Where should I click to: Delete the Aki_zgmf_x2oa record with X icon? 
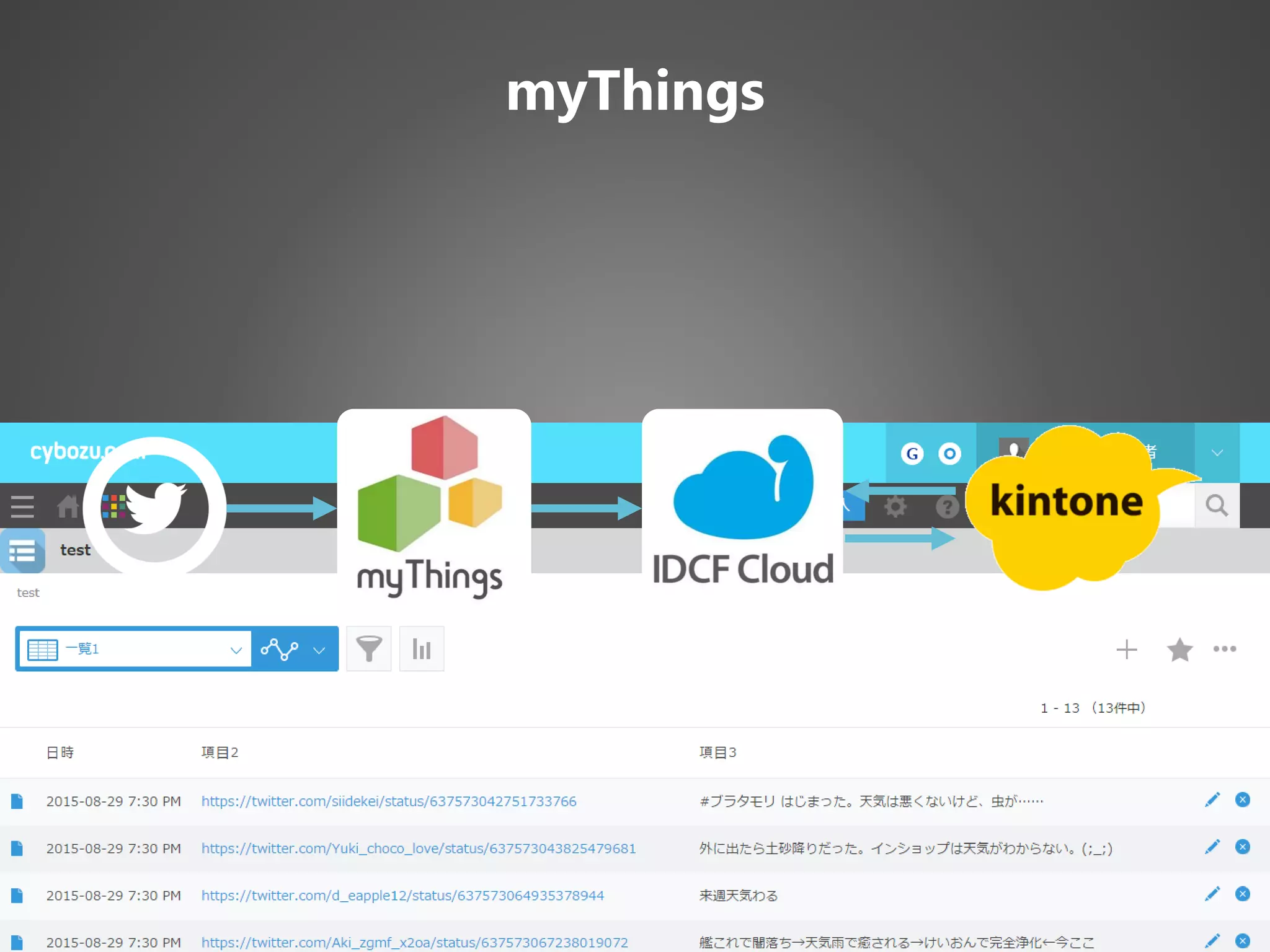1242,941
